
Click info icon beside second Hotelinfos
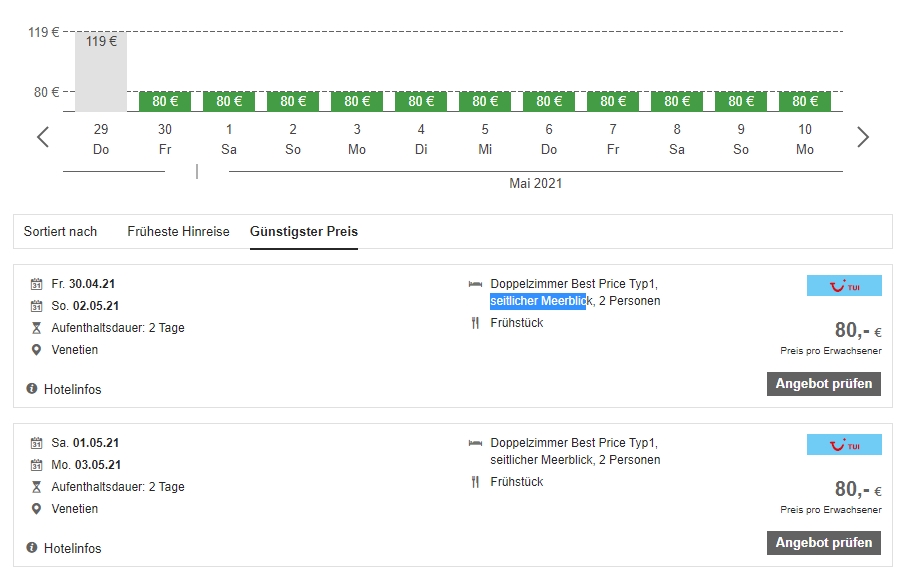click(x=32, y=548)
